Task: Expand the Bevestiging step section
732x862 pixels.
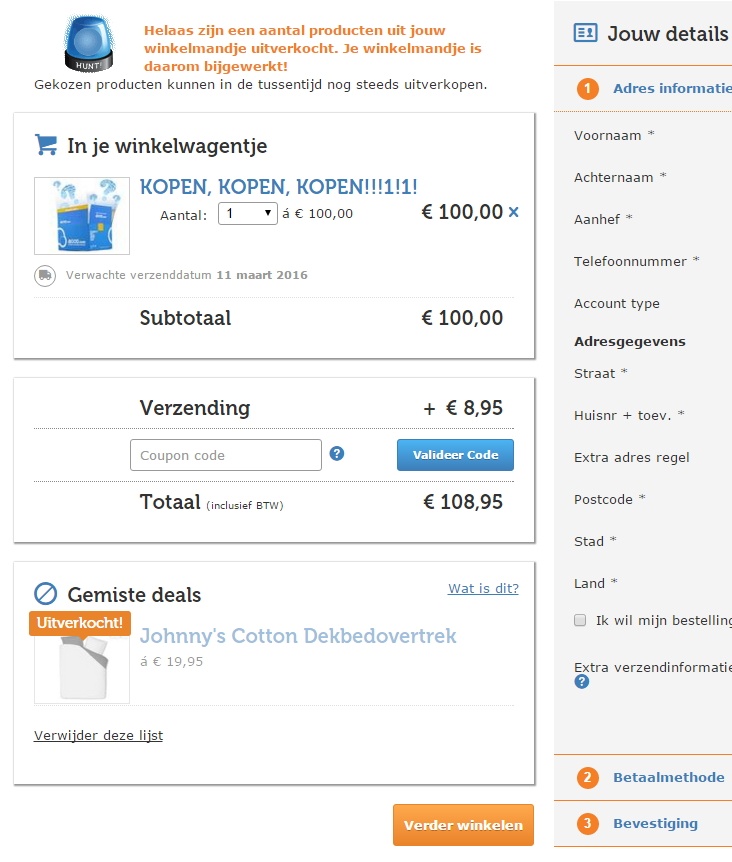Action: pos(655,823)
